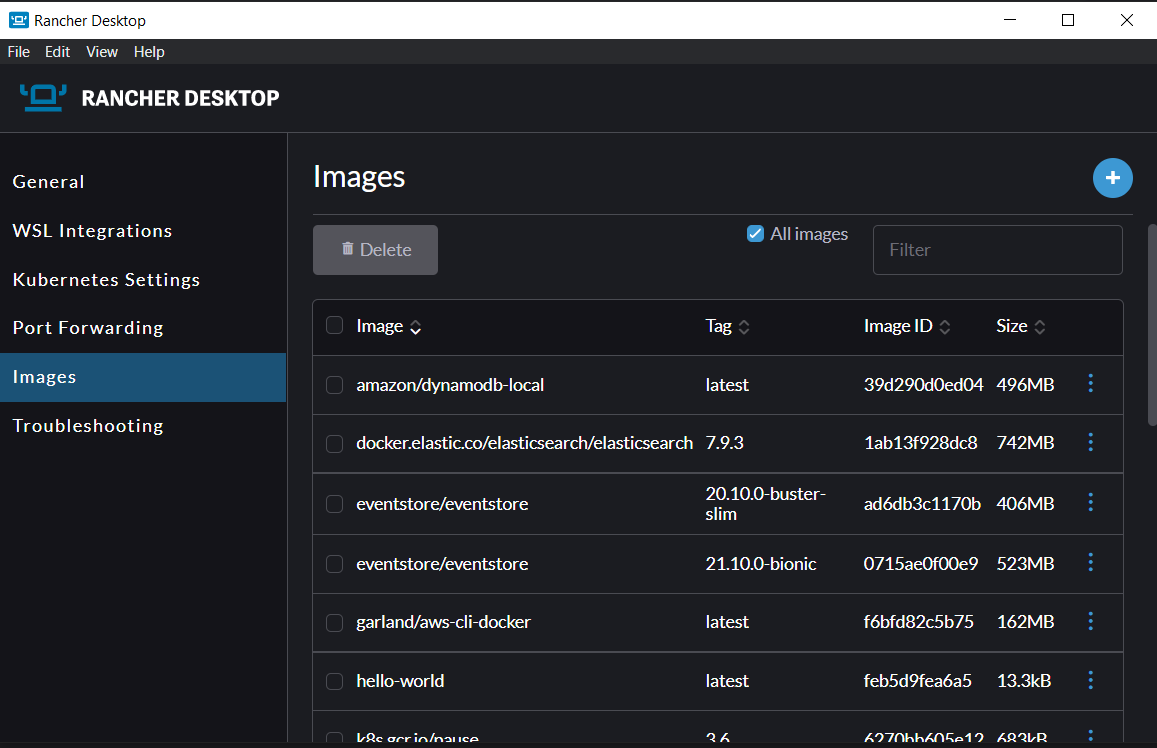This screenshot has width=1157, height=748.
Task: Open the File menu
Action: point(18,51)
